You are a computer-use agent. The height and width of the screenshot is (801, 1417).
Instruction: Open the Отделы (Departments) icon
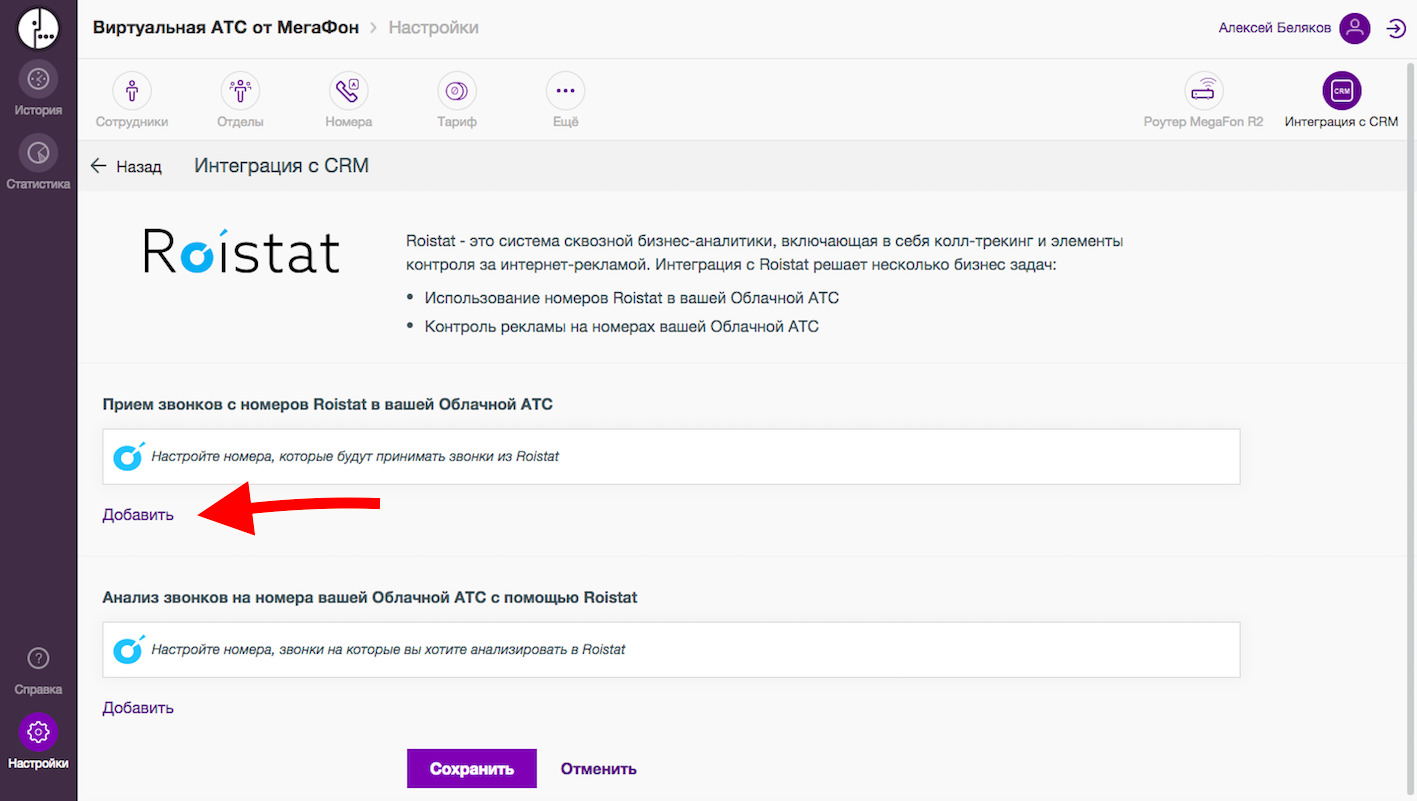[240, 92]
